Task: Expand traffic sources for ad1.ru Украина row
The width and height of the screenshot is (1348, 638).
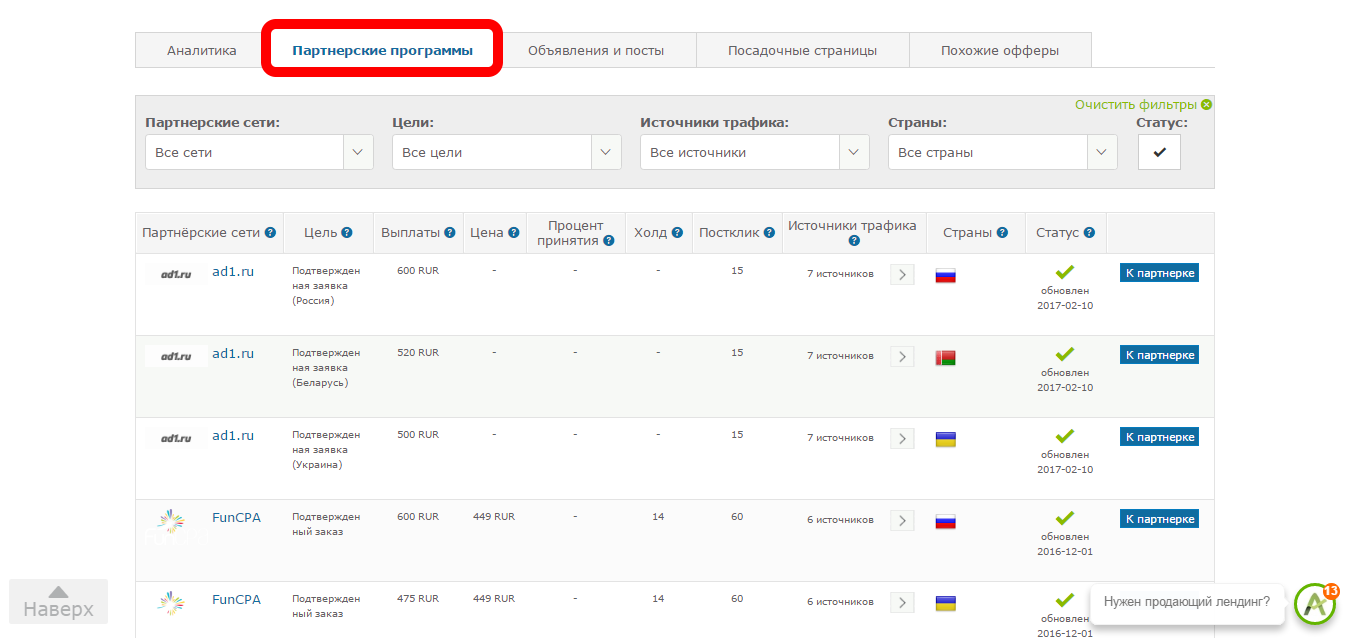Action: (x=902, y=438)
